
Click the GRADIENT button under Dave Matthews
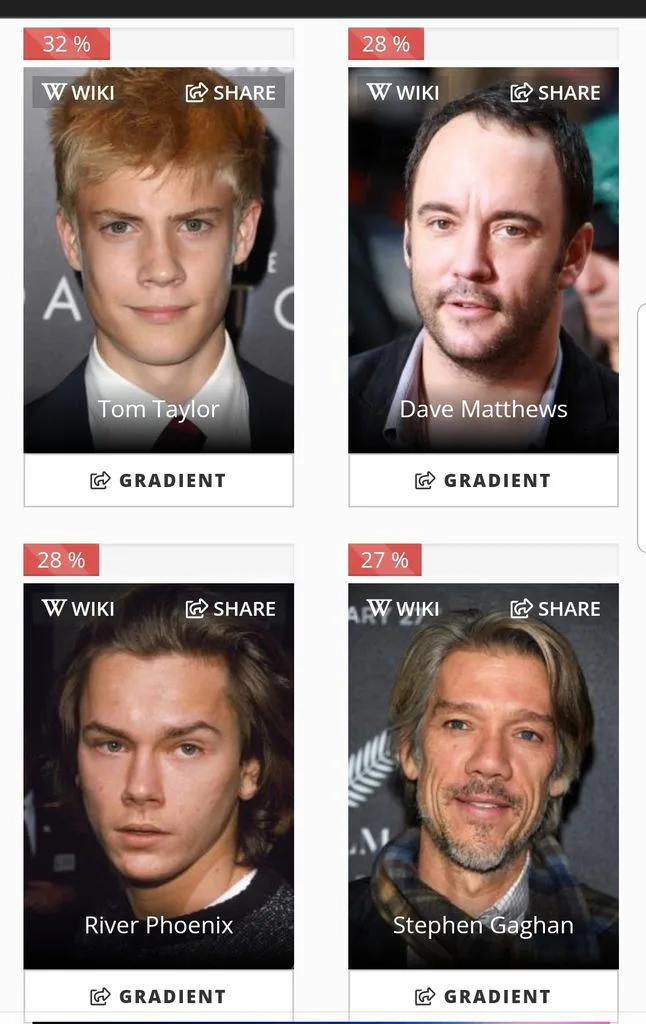(483, 480)
